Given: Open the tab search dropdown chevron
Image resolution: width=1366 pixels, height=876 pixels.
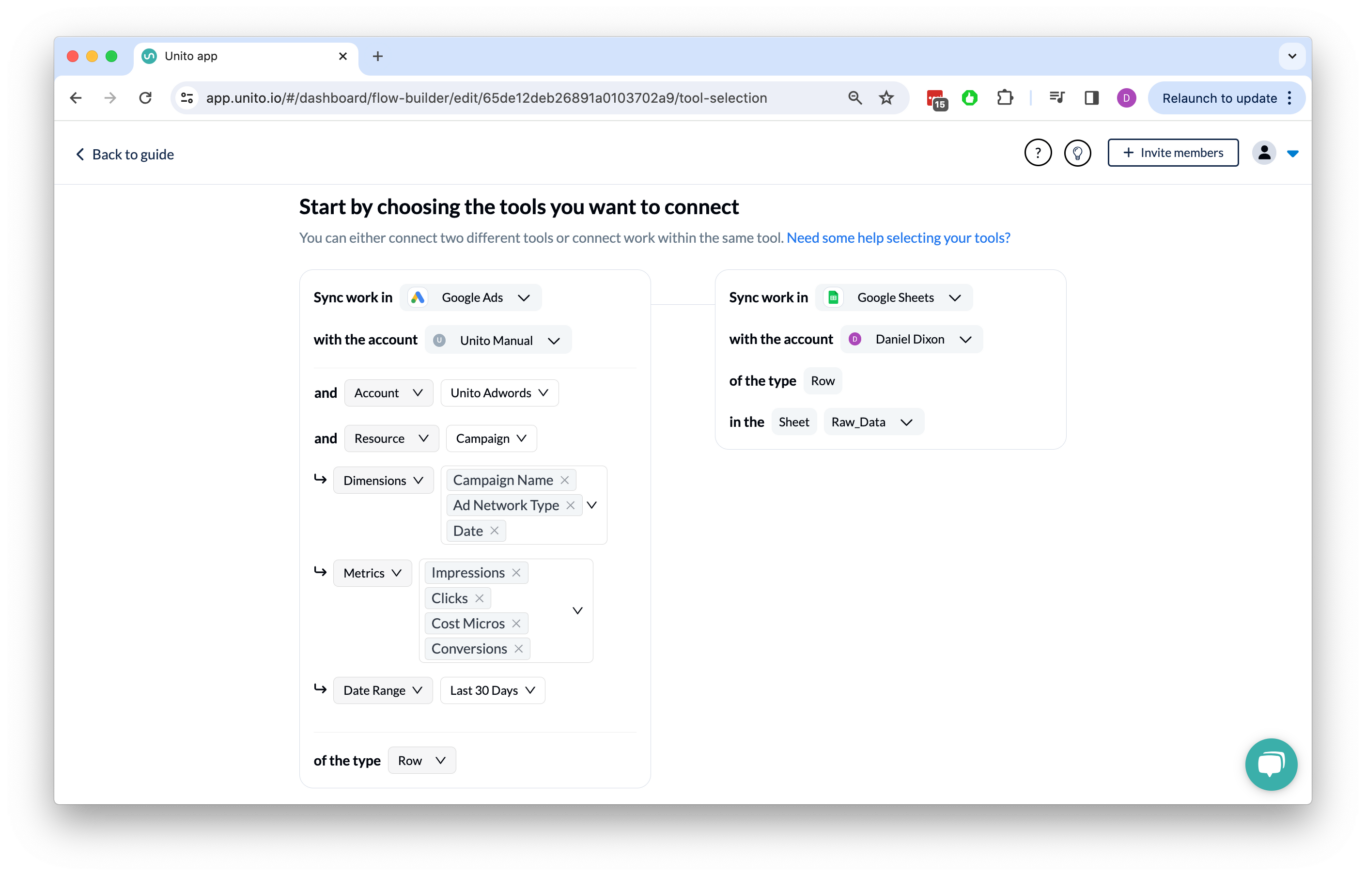Looking at the screenshot, I should click(1292, 56).
